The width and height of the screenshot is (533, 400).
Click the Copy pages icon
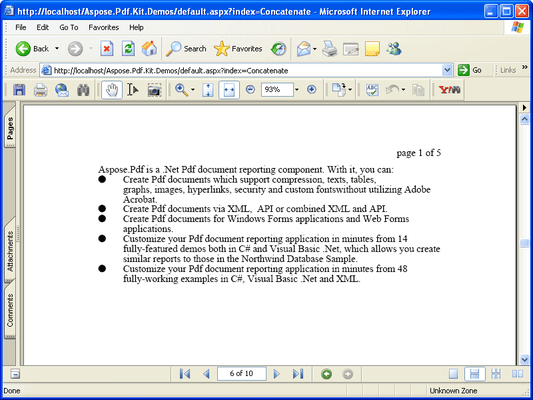click(x=418, y=90)
